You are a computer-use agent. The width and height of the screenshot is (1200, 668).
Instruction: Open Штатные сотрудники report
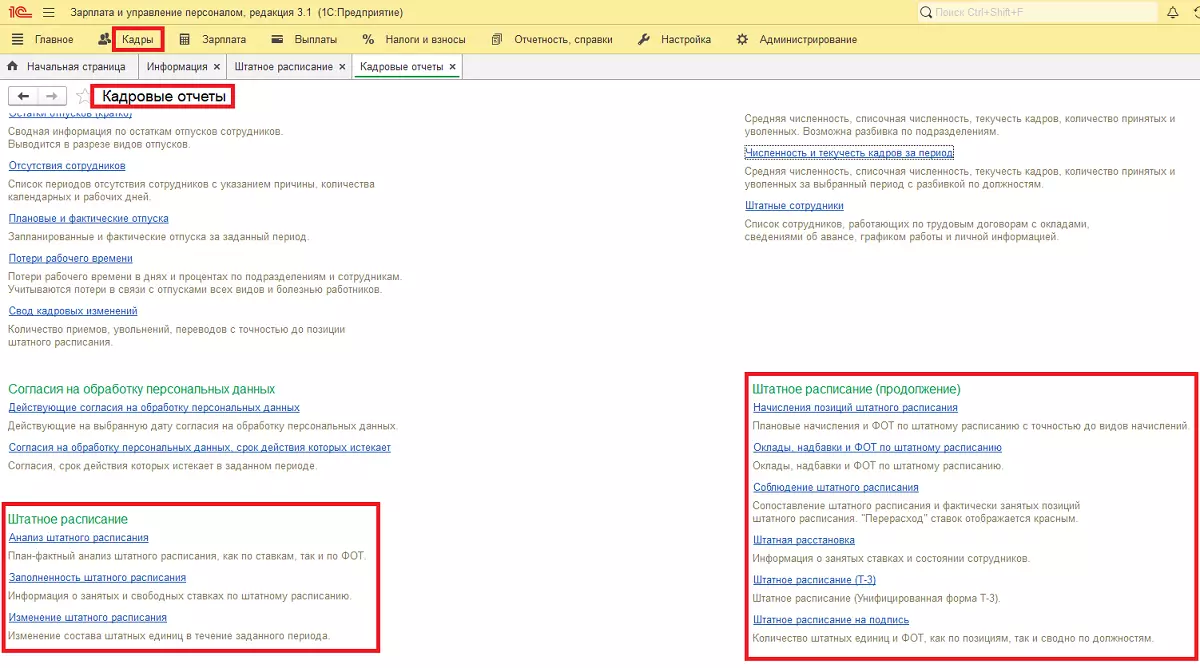tap(794, 206)
